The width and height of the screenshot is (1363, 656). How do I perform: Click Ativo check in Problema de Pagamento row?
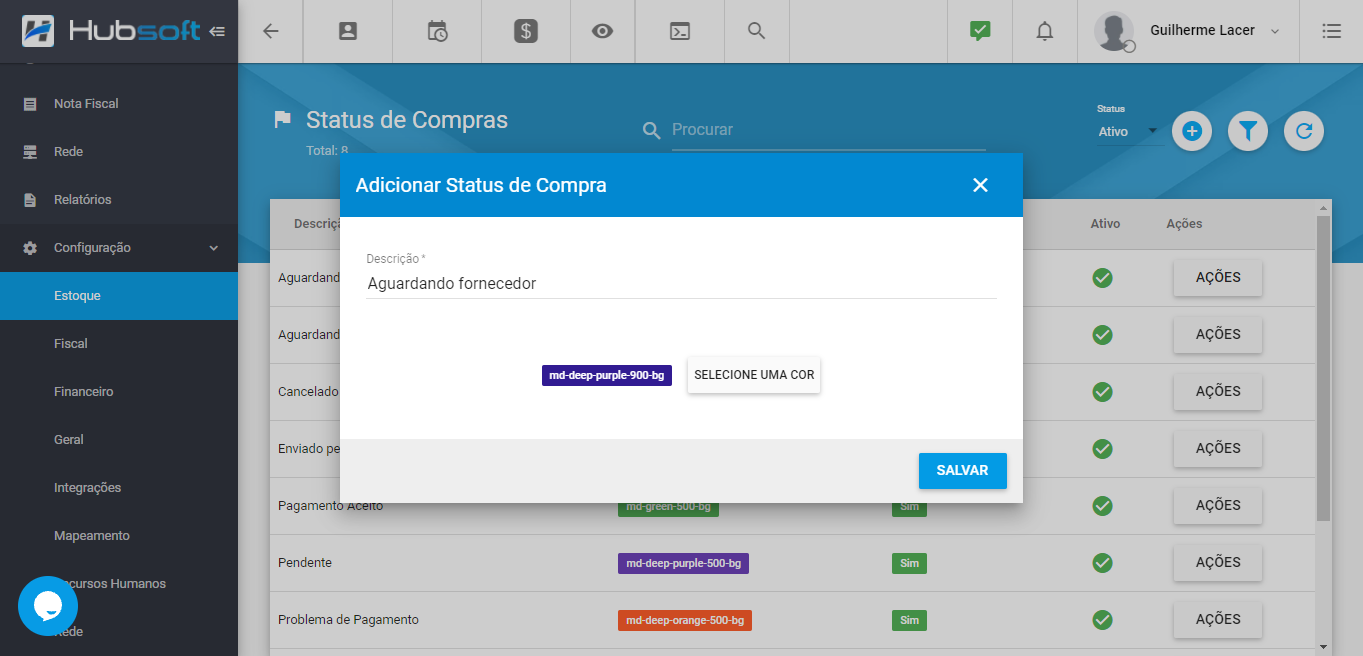[1103, 620]
